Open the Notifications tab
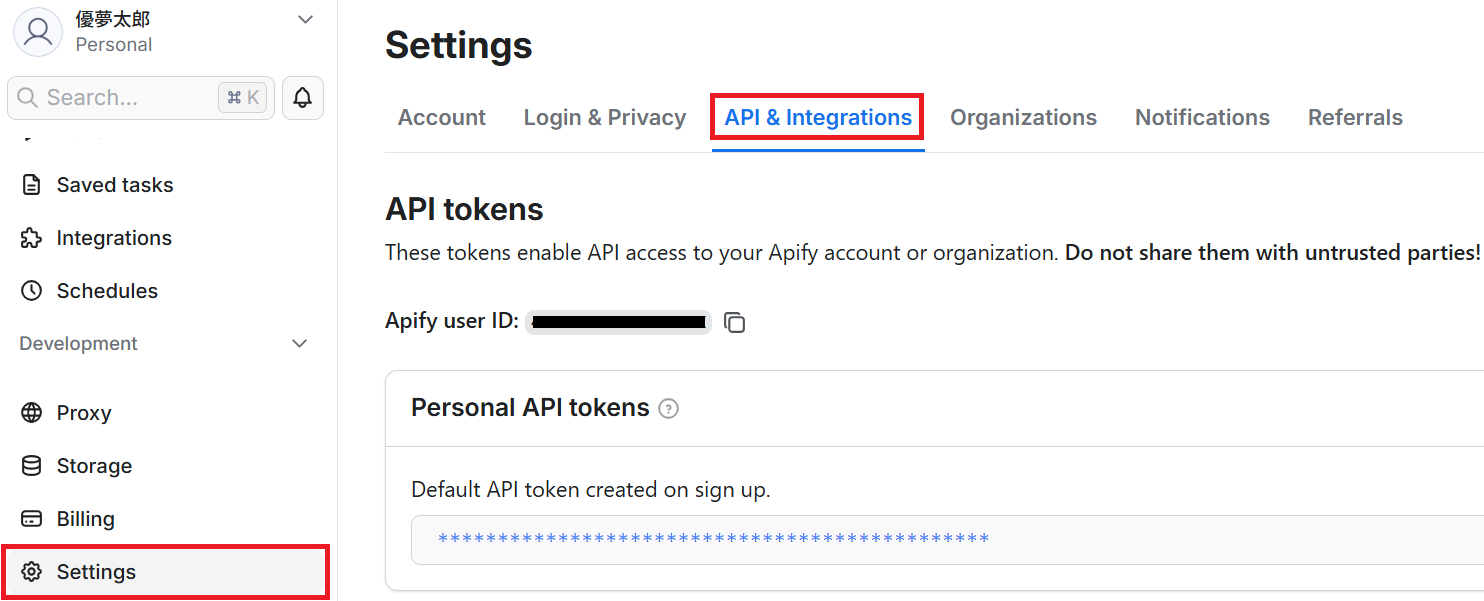 click(1202, 118)
